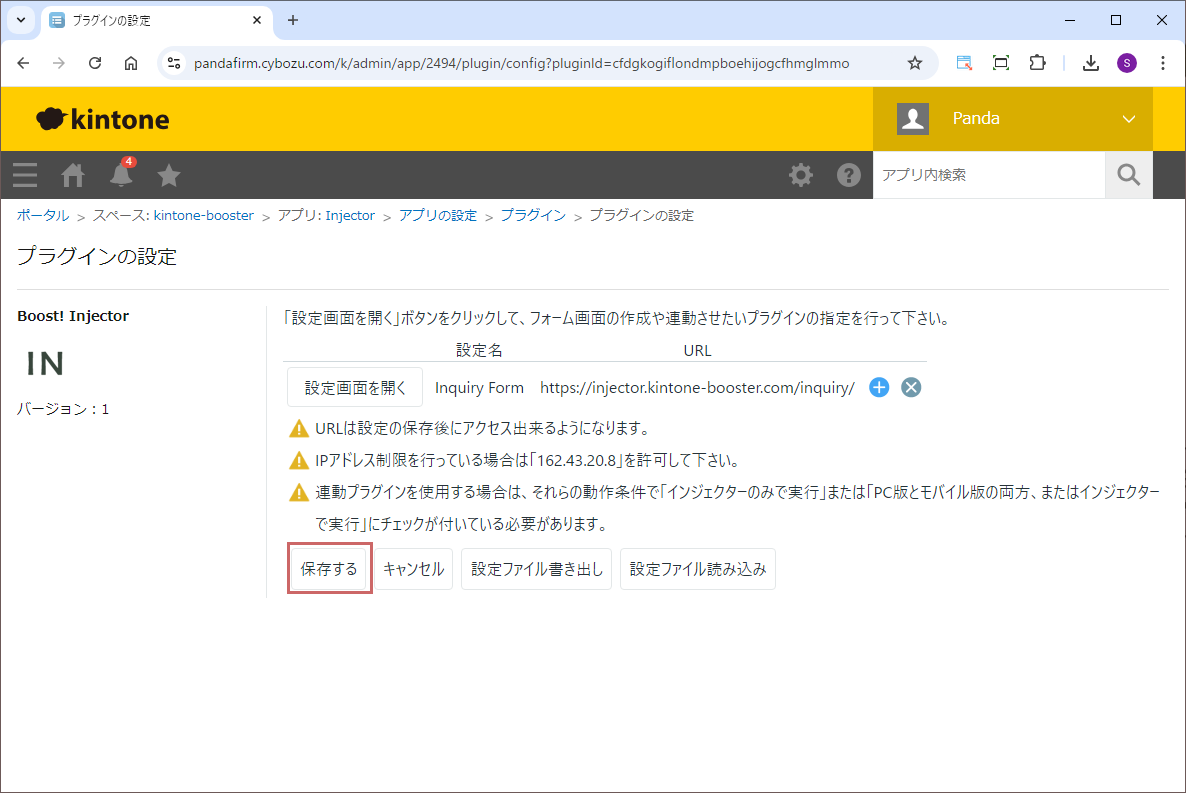Open Chrome three-dot menu
This screenshot has width=1186, height=793.
tap(1162, 63)
